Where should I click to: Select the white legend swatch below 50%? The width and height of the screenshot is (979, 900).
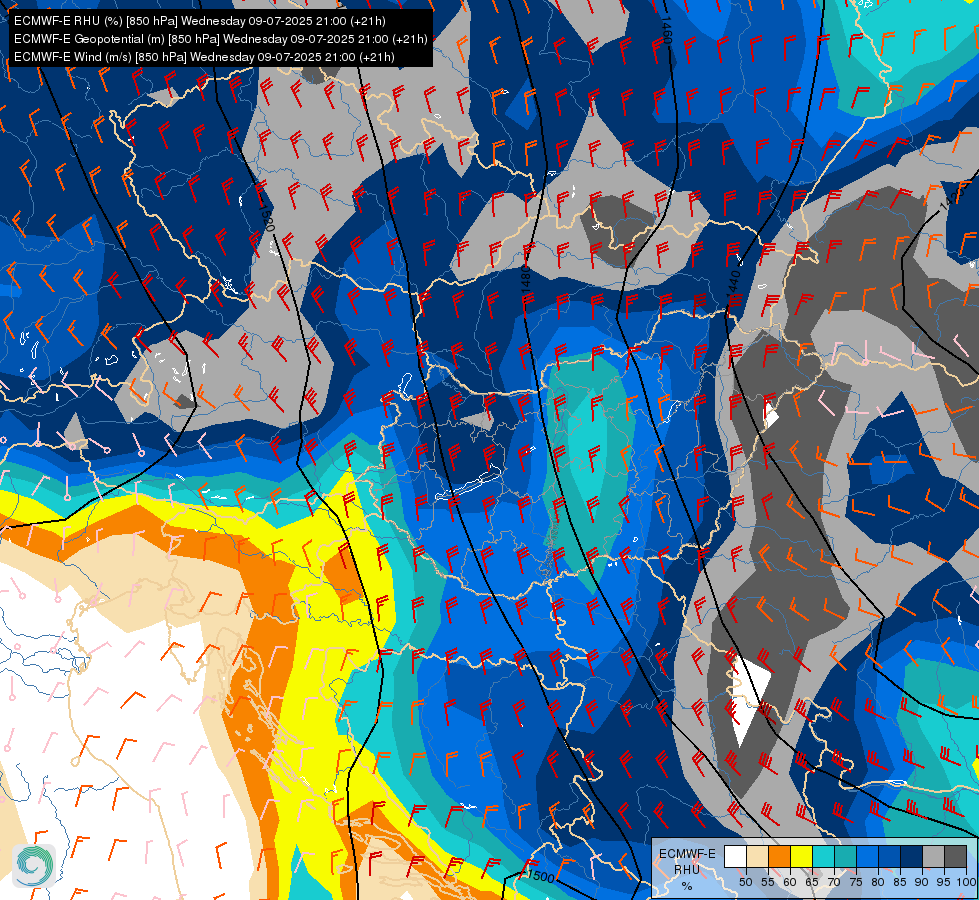tap(735, 856)
